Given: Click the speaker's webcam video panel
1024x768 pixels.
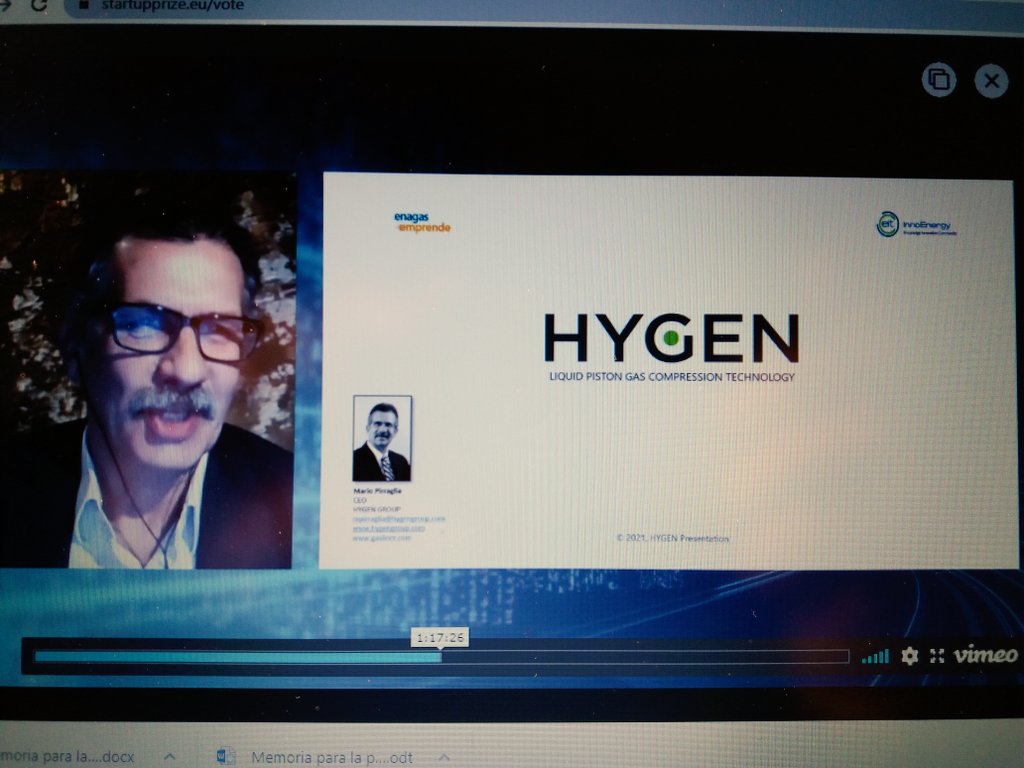Looking at the screenshot, I should coord(146,370).
